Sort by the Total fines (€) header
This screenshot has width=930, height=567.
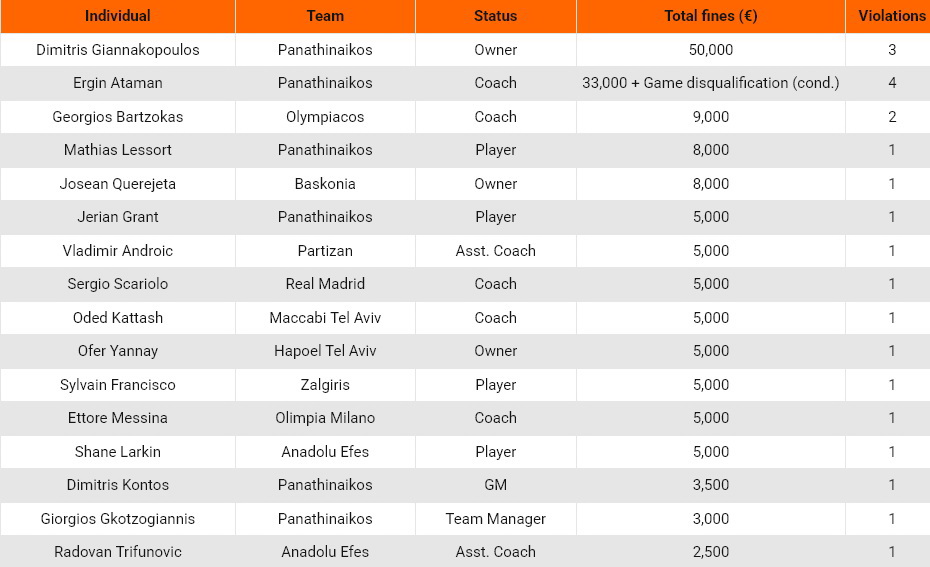click(710, 16)
